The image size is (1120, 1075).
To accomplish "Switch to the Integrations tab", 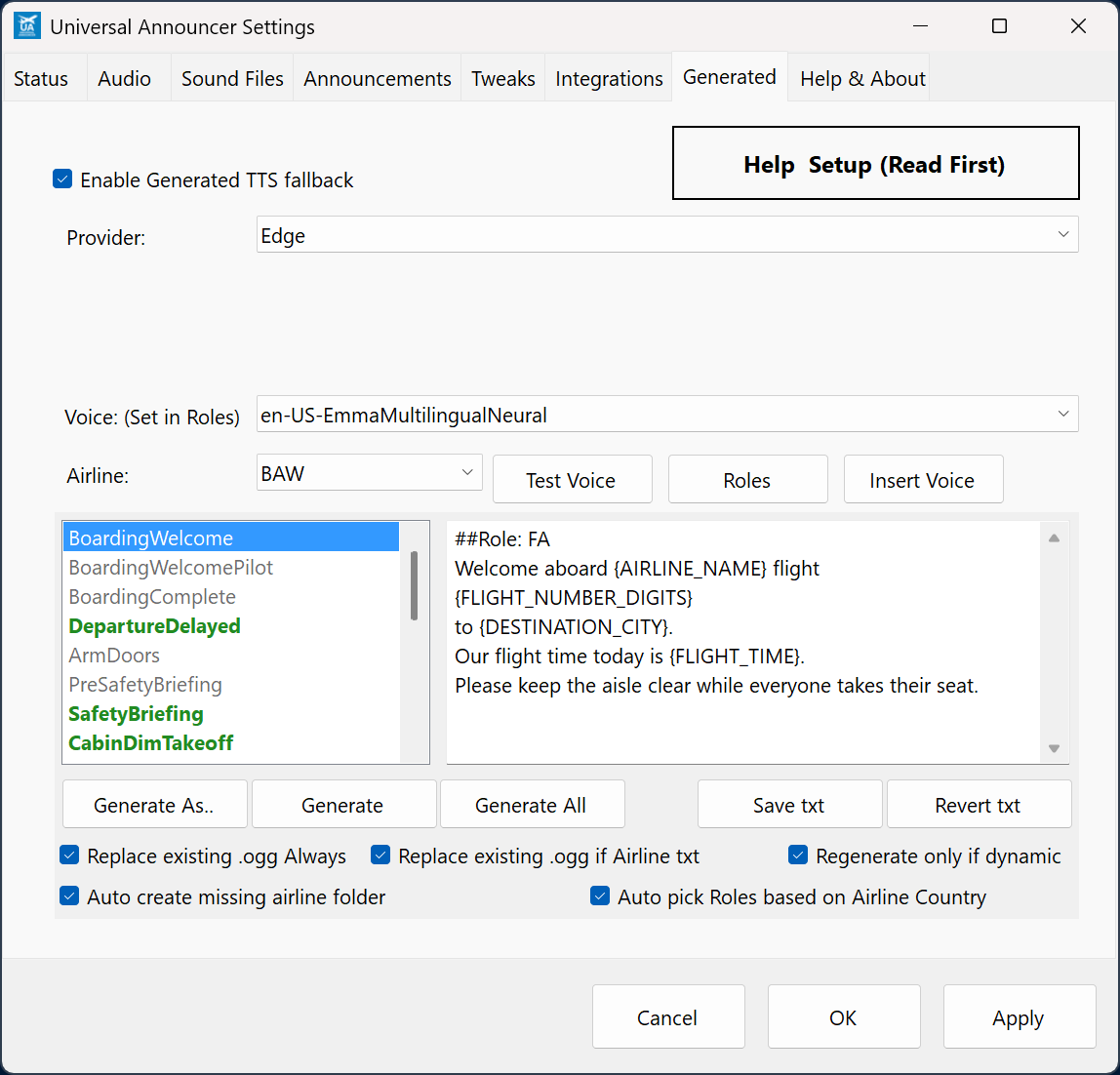I will (x=609, y=79).
